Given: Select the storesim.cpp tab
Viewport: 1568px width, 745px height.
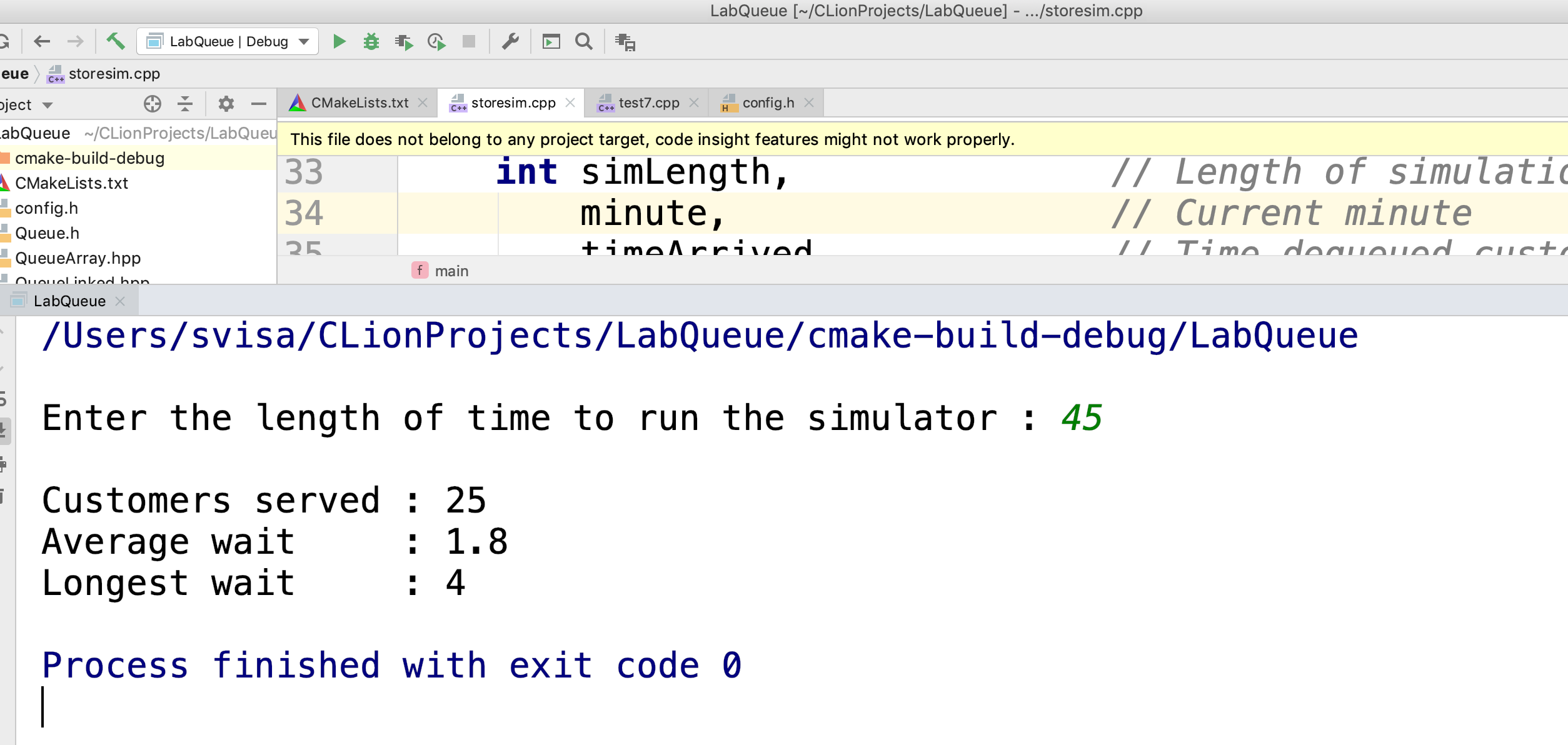Looking at the screenshot, I should coord(511,102).
